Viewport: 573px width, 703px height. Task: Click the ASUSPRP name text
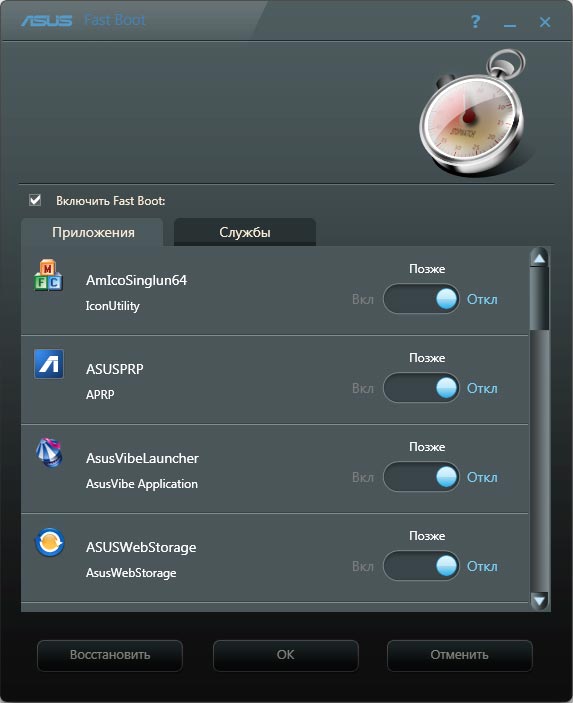click(x=115, y=369)
